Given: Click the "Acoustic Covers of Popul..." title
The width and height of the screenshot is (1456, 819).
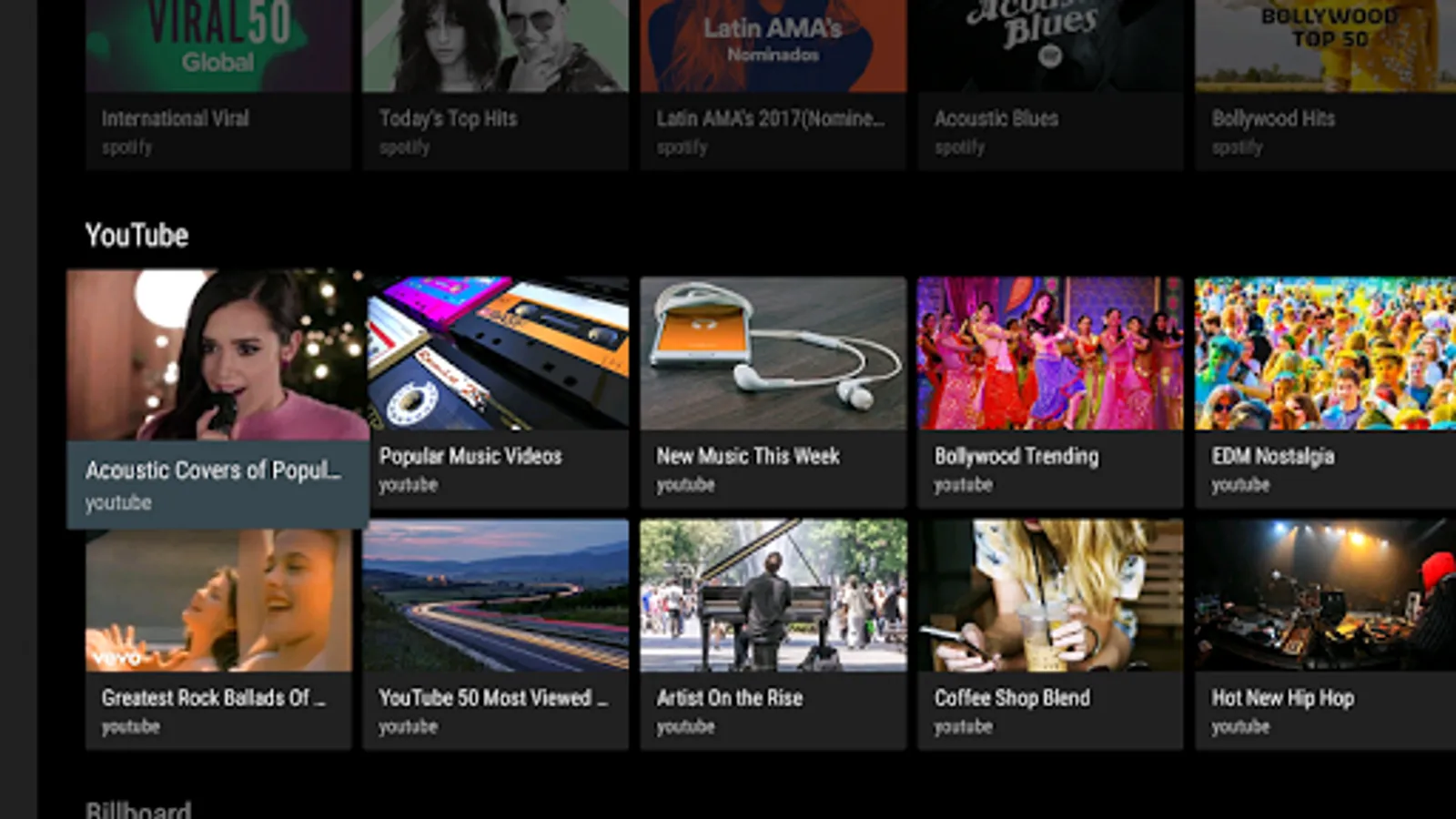Looking at the screenshot, I should (214, 470).
